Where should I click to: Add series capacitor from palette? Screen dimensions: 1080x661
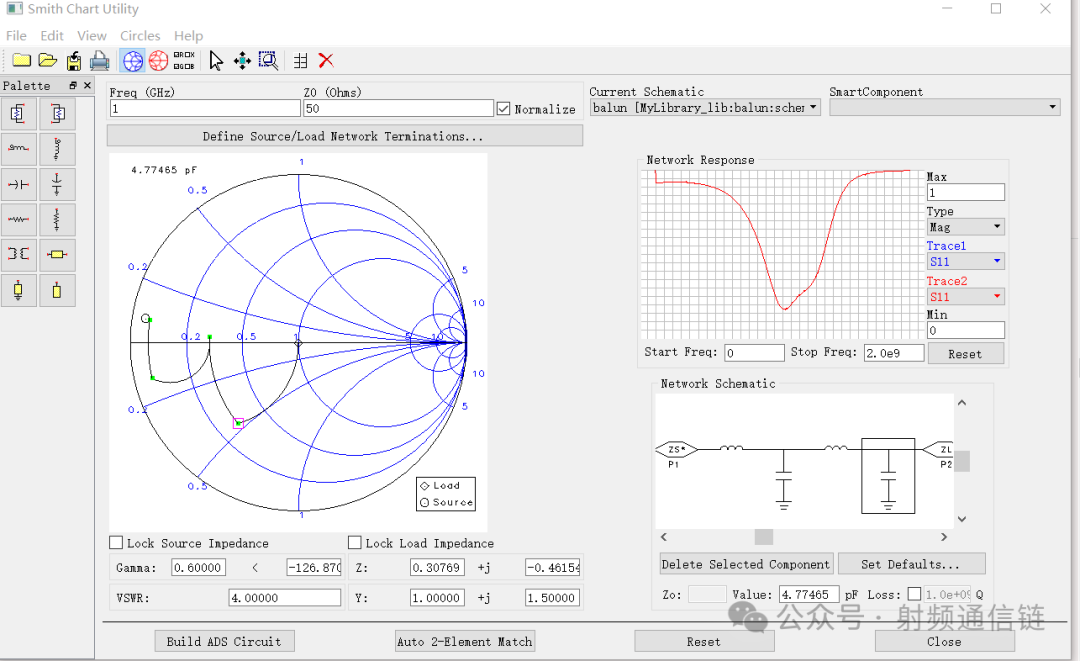coord(19,185)
